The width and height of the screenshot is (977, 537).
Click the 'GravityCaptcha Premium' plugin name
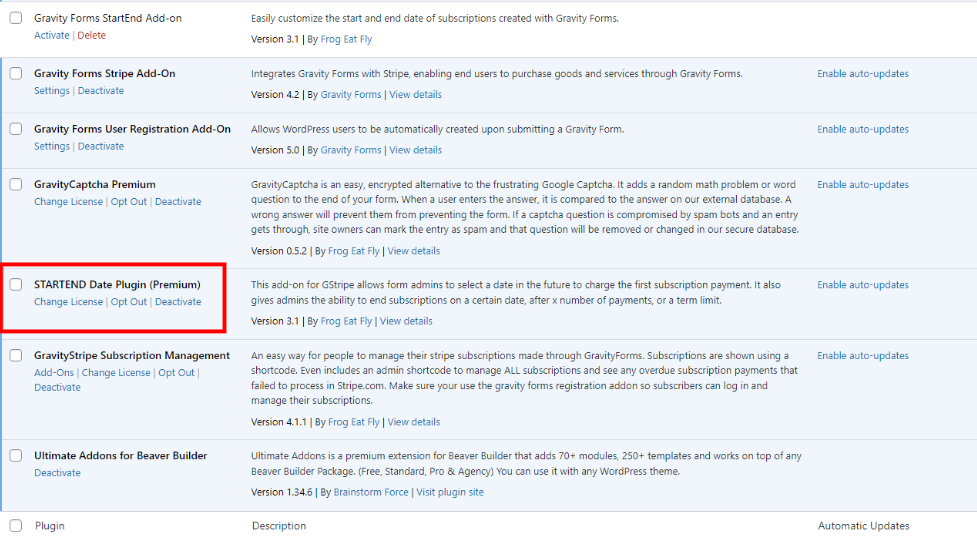point(95,184)
